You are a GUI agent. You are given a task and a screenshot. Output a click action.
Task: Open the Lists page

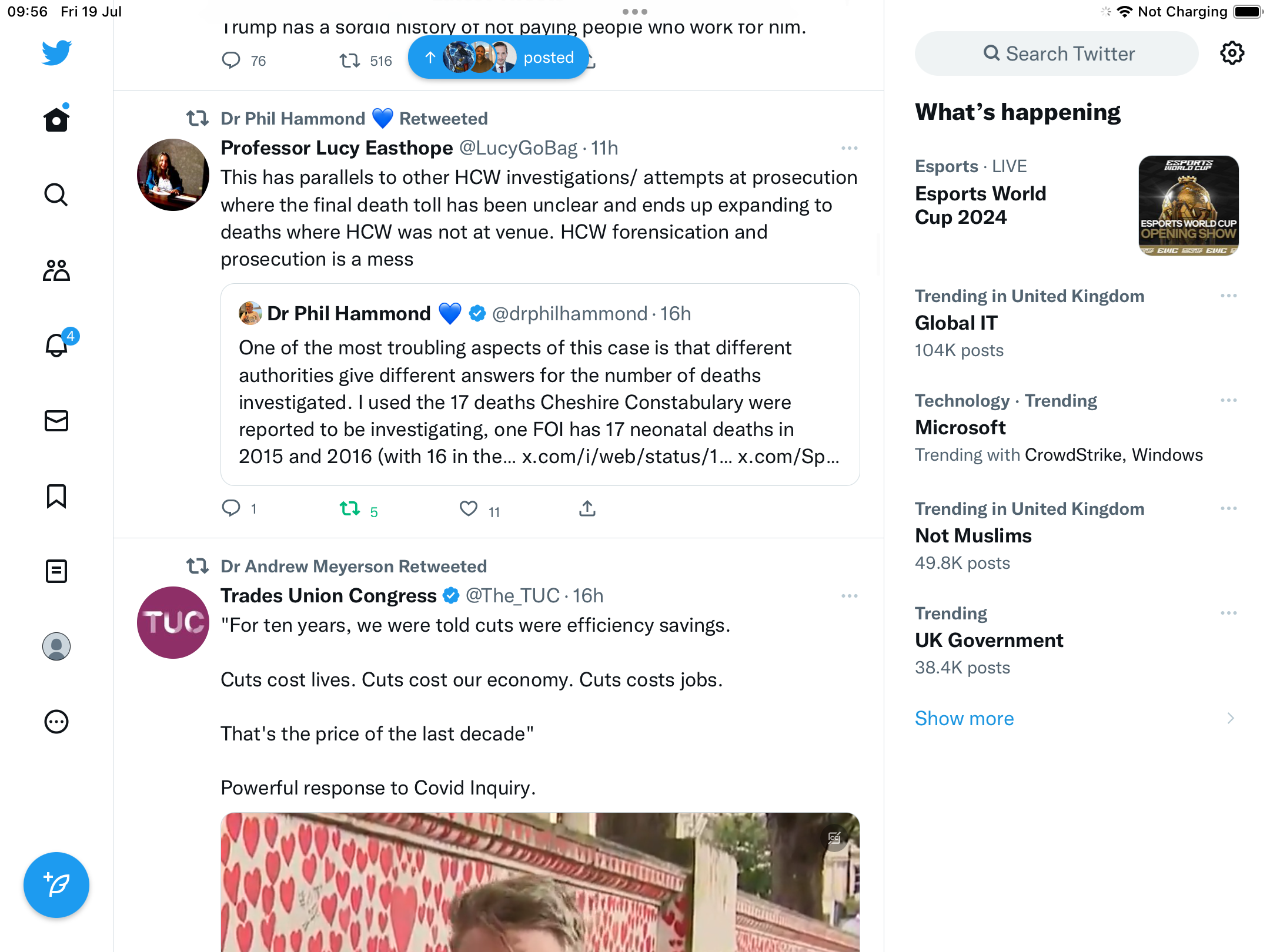56,571
